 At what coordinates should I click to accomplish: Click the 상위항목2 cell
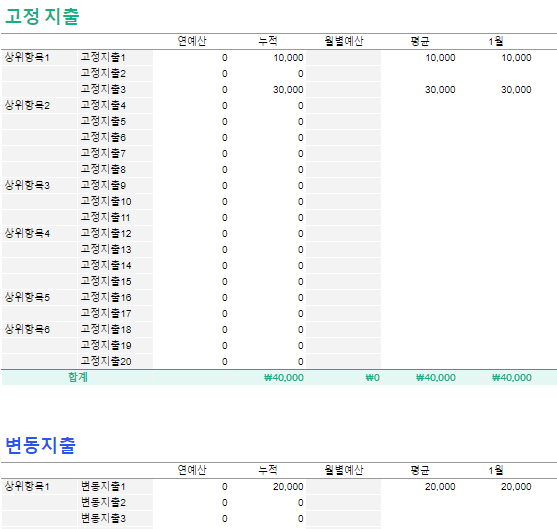[39, 106]
